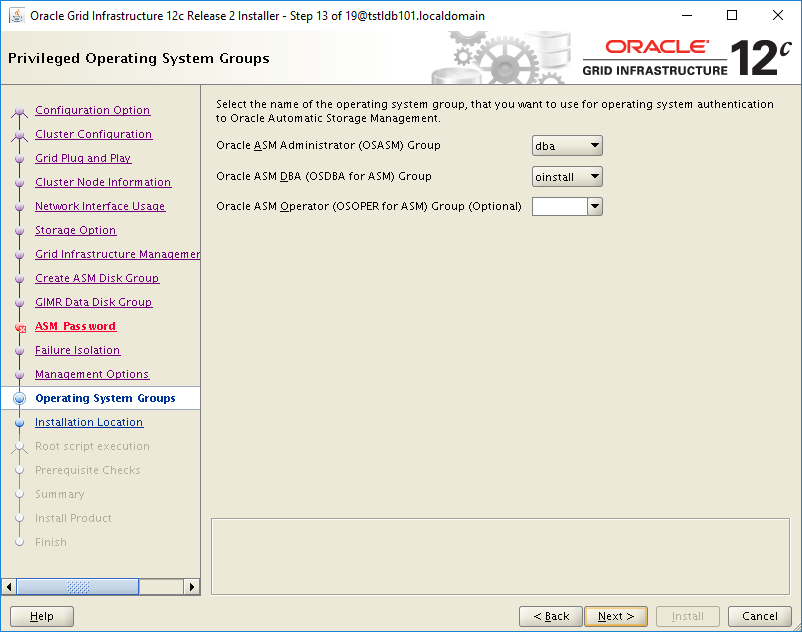Open the Cluster Node Information step

pyautogui.click(x=103, y=182)
